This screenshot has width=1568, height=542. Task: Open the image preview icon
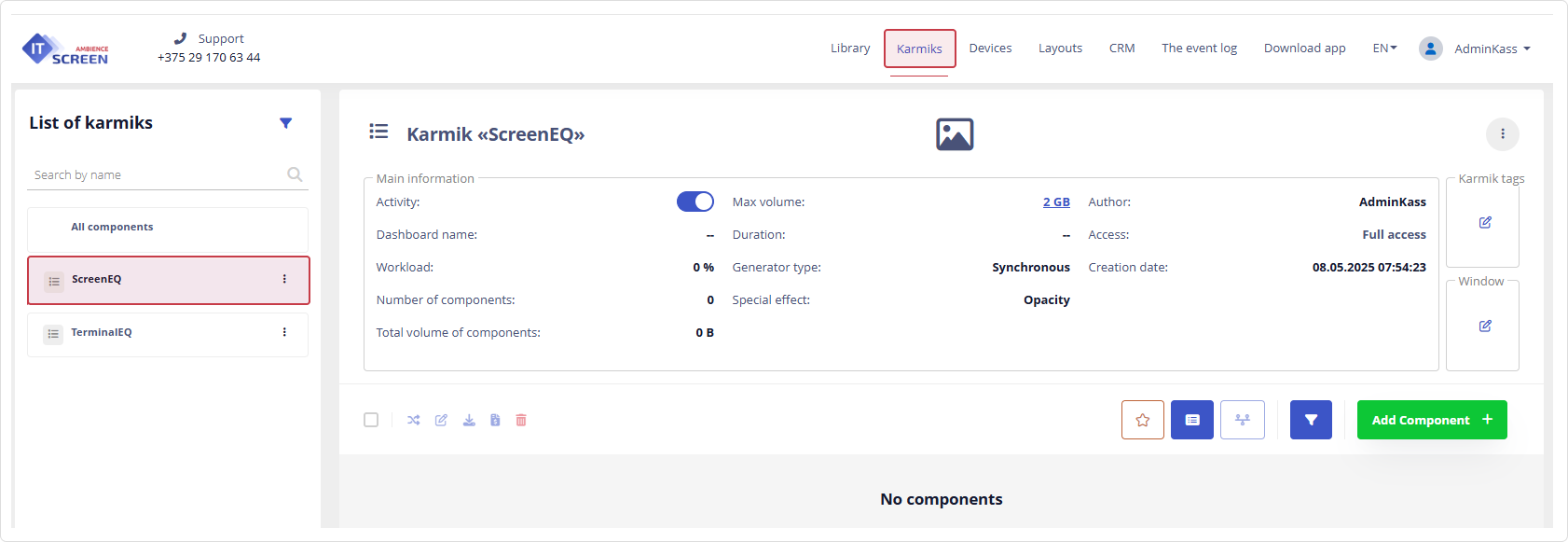pos(955,134)
